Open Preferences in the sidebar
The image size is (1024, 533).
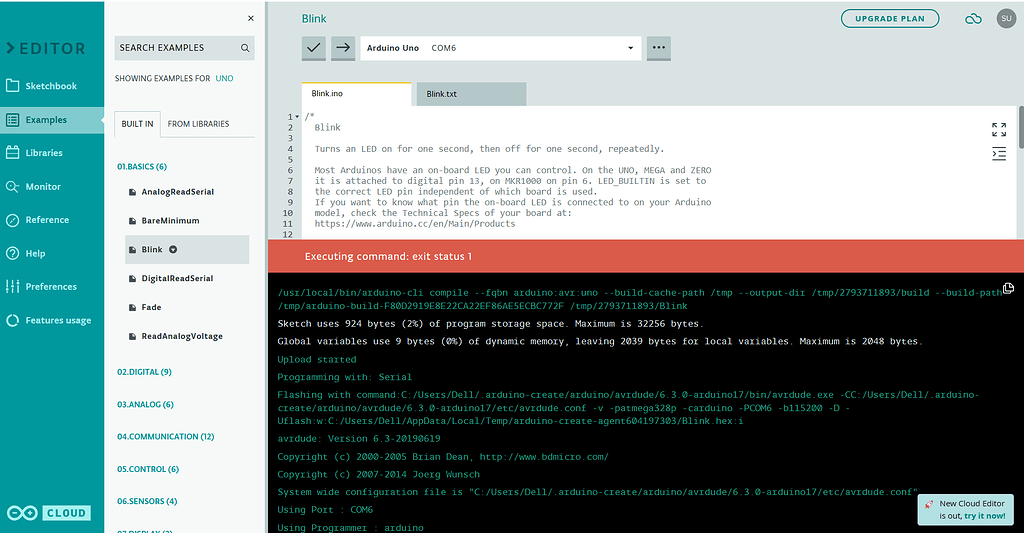[x=52, y=286]
